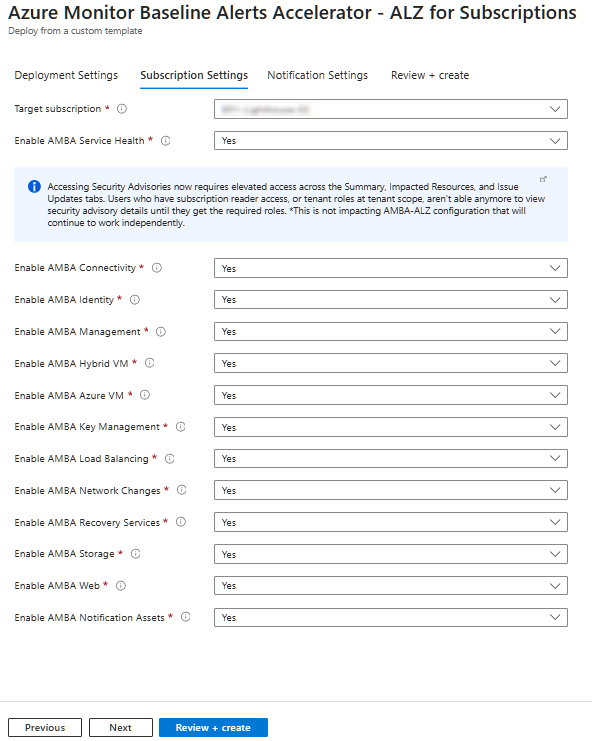Image resolution: width=592 pixels, height=741 pixels.
Task: Open Enable AMBA Hybrid VM dropdown
Action: [x=391, y=363]
